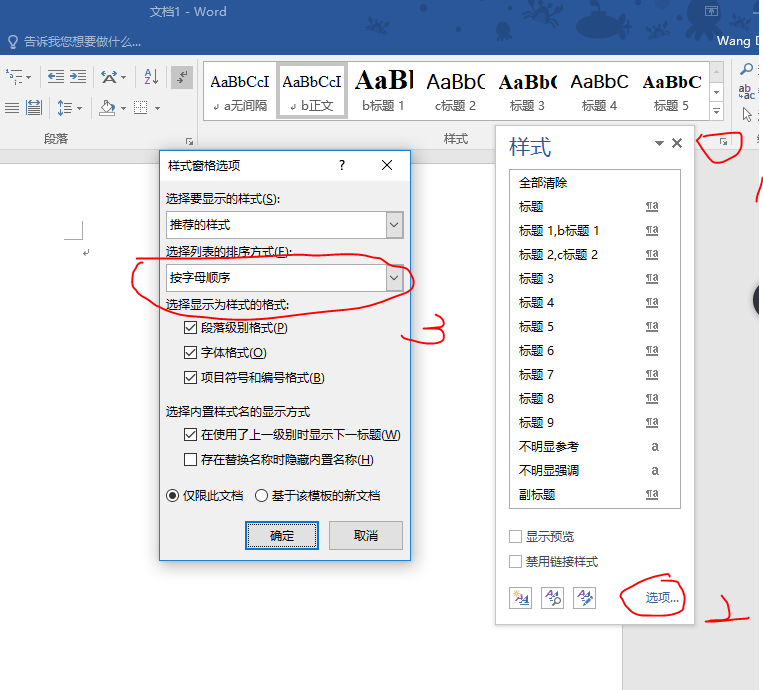The width and height of the screenshot is (763, 690).
Task: Sort paragraphs A to Z
Action: click(x=151, y=77)
